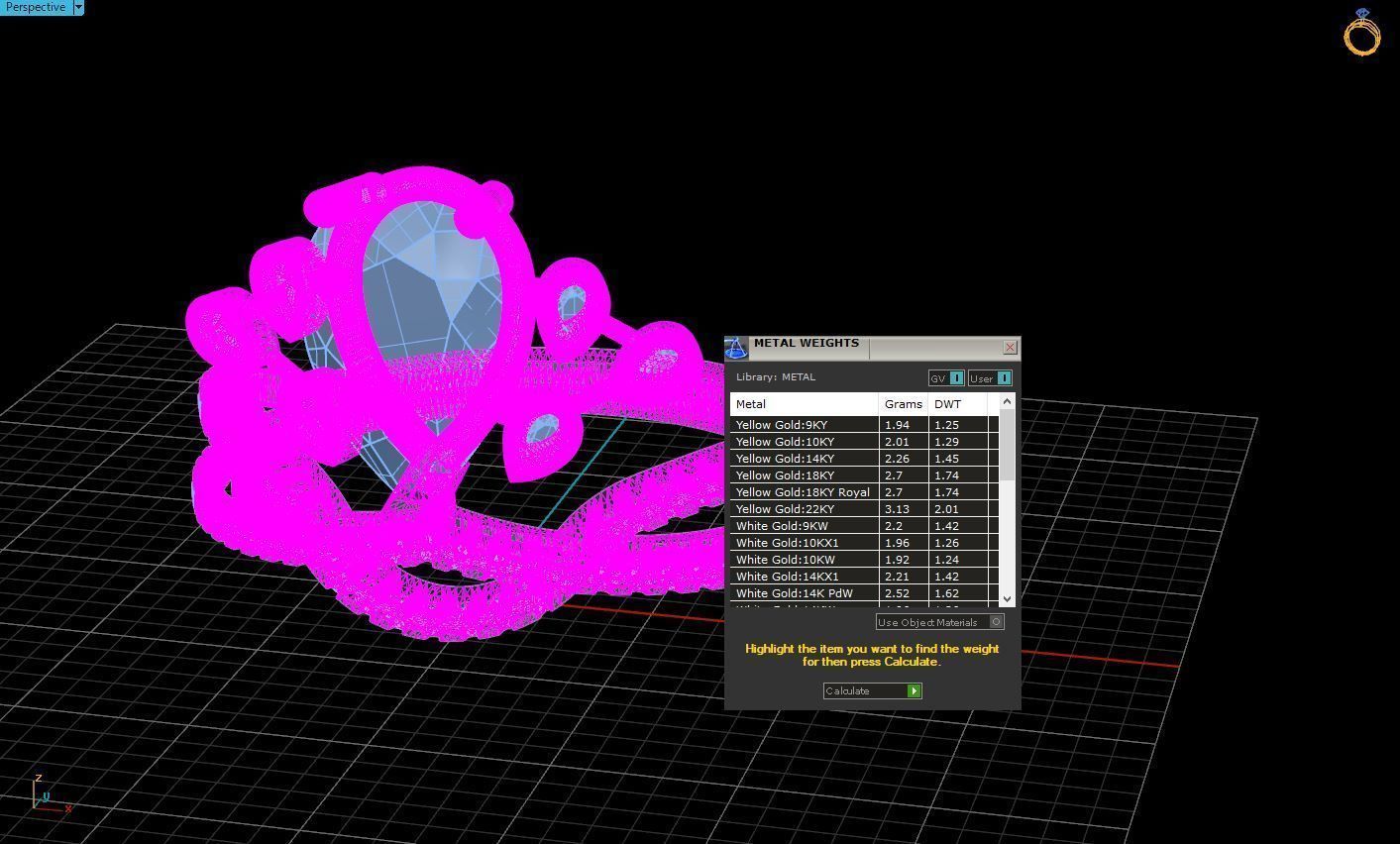Select the Yellow Gold:10KY row
The width and height of the screenshot is (1400, 844).
pyautogui.click(x=864, y=442)
